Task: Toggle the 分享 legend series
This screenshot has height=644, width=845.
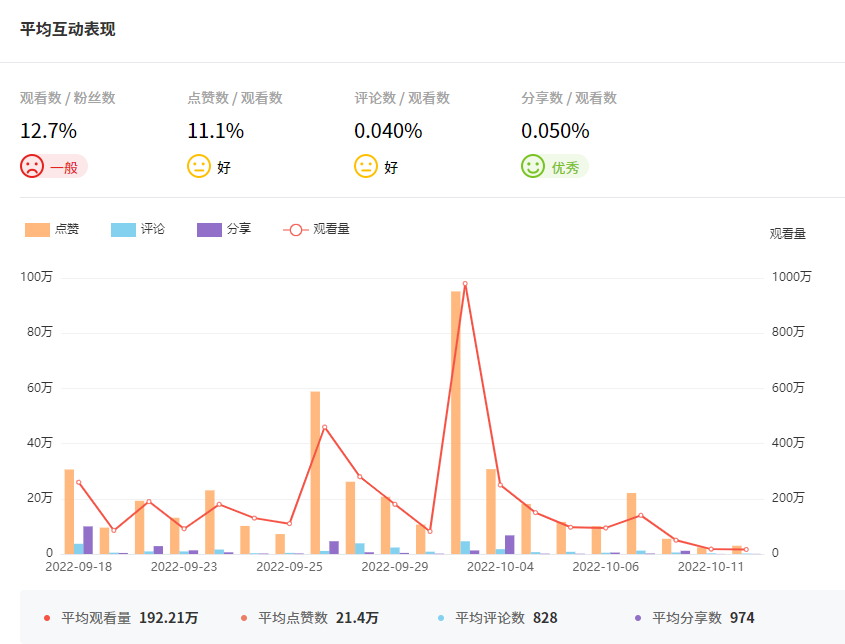Action: click(225, 229)
